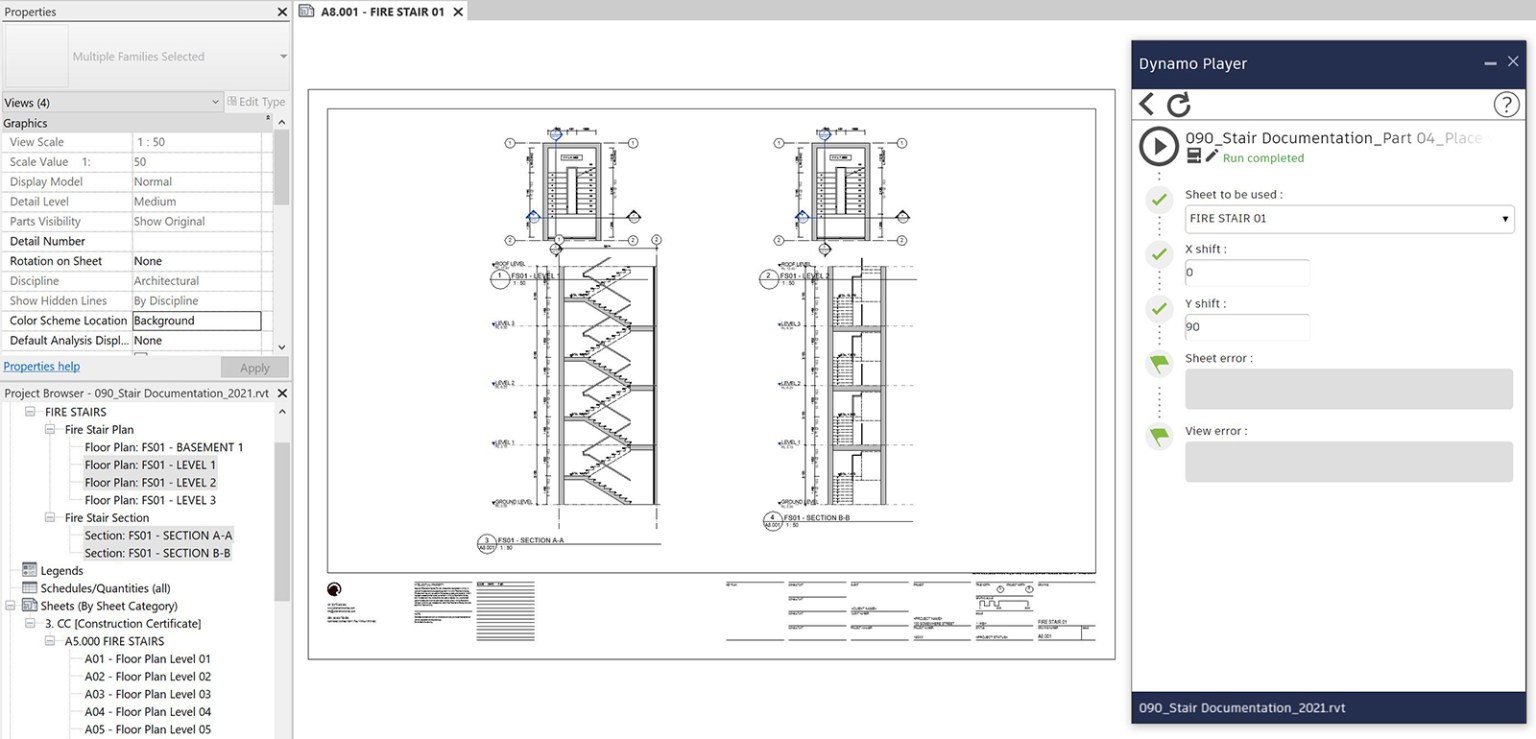Open Dynamo Player help icon

tap(1506, 104)
